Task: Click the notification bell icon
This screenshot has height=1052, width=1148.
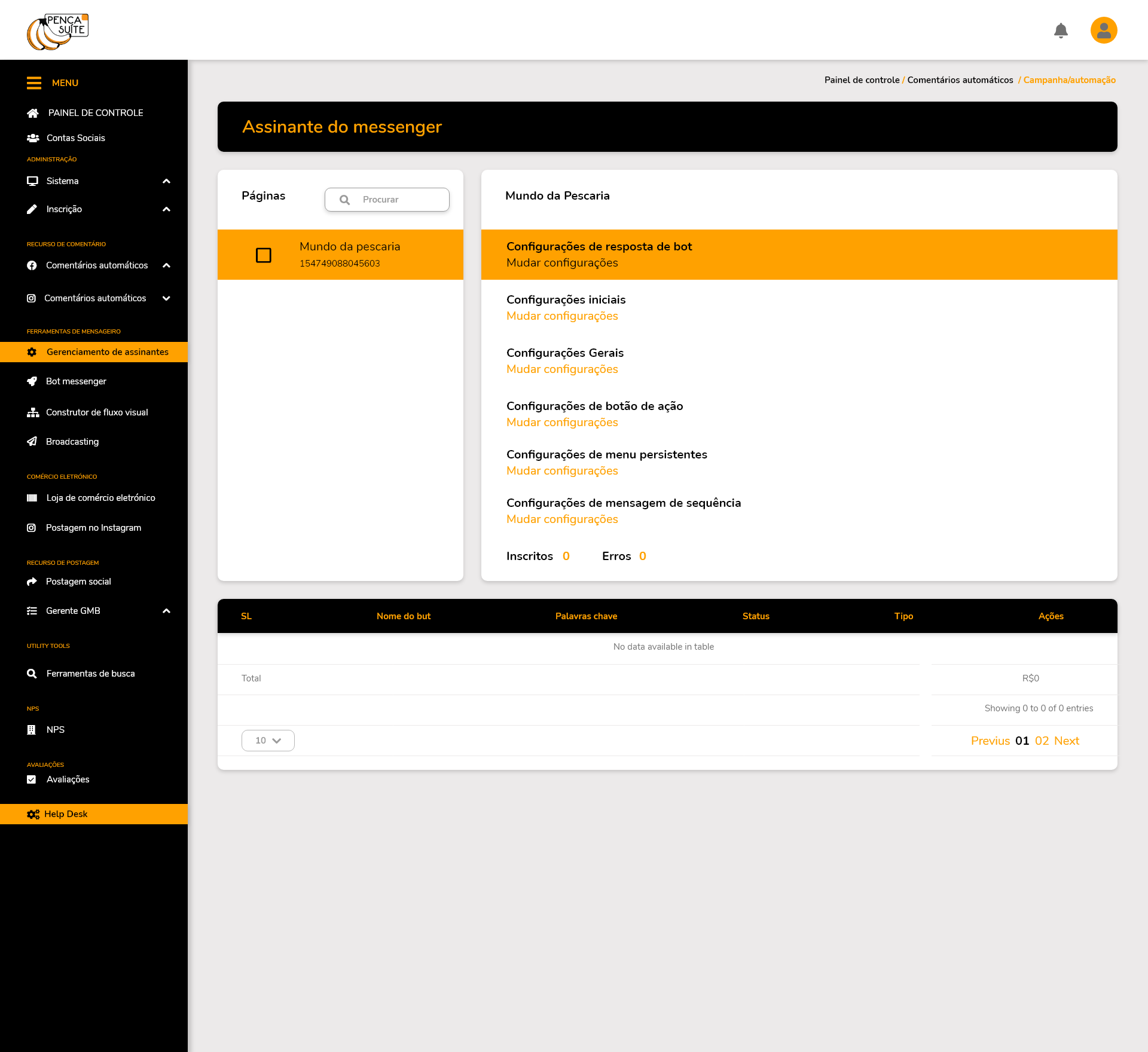Action: click(x=1061, y=30)
